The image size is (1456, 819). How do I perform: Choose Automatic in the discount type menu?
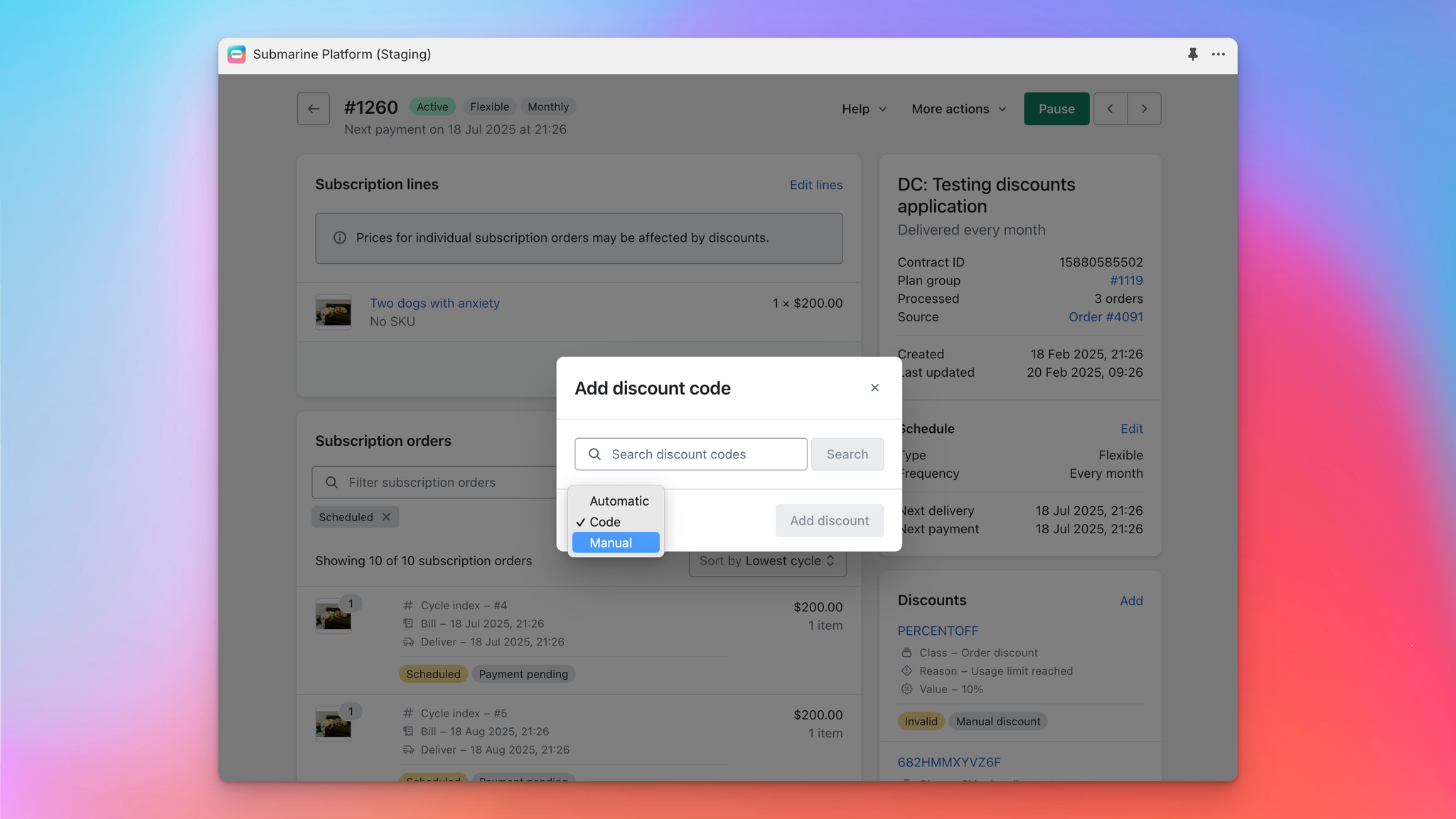point(619,501)
